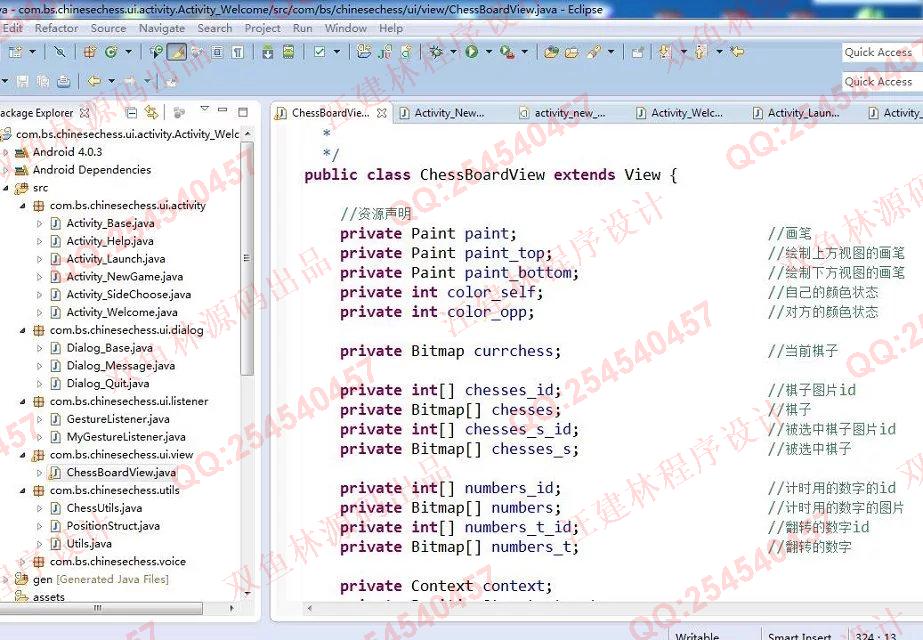Open the Refactor menu
The height and width of the screenshot is (640, 923).
coord(56,28)
